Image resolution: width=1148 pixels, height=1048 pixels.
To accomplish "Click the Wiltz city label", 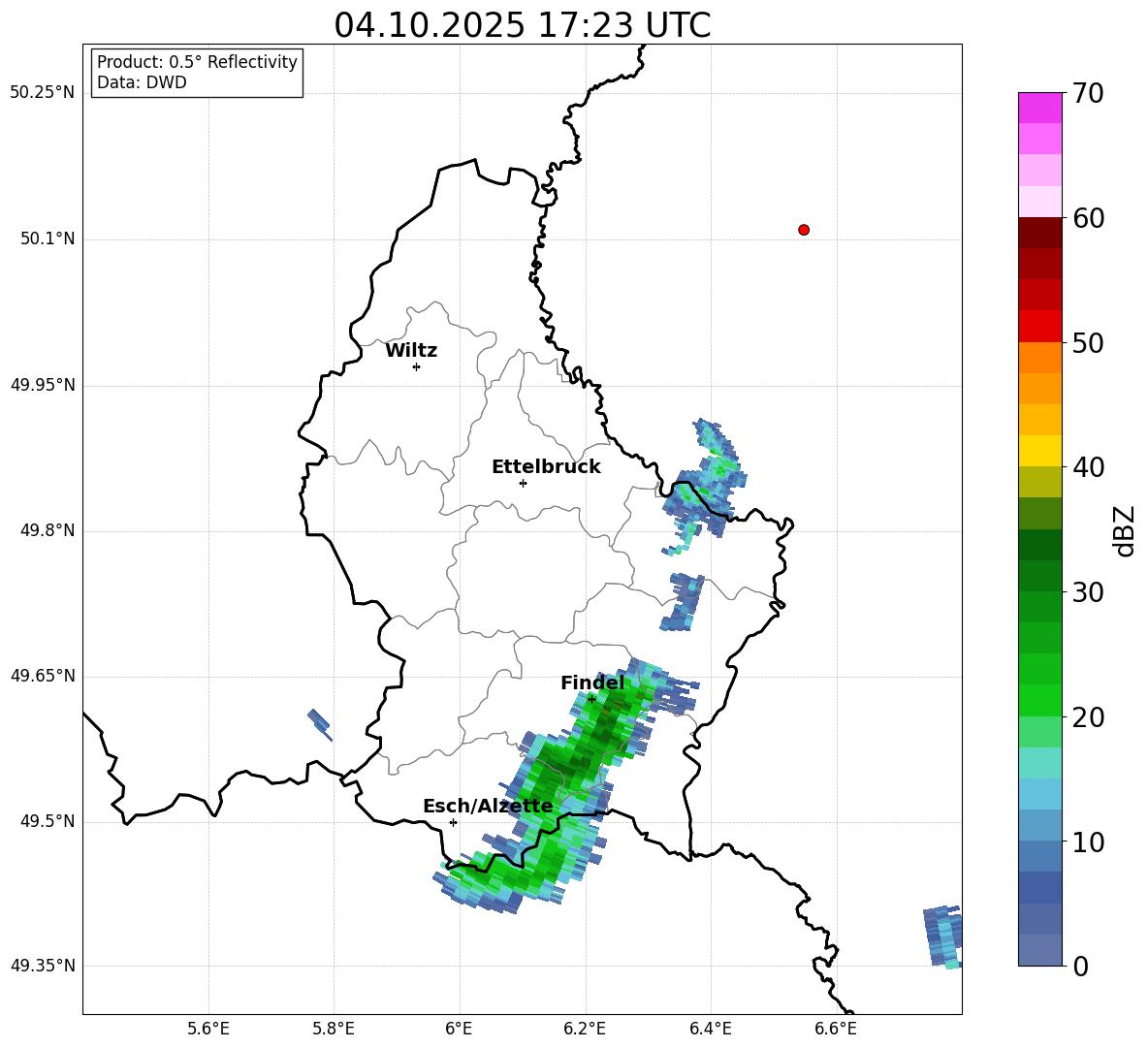I will [x=411, y=351].
